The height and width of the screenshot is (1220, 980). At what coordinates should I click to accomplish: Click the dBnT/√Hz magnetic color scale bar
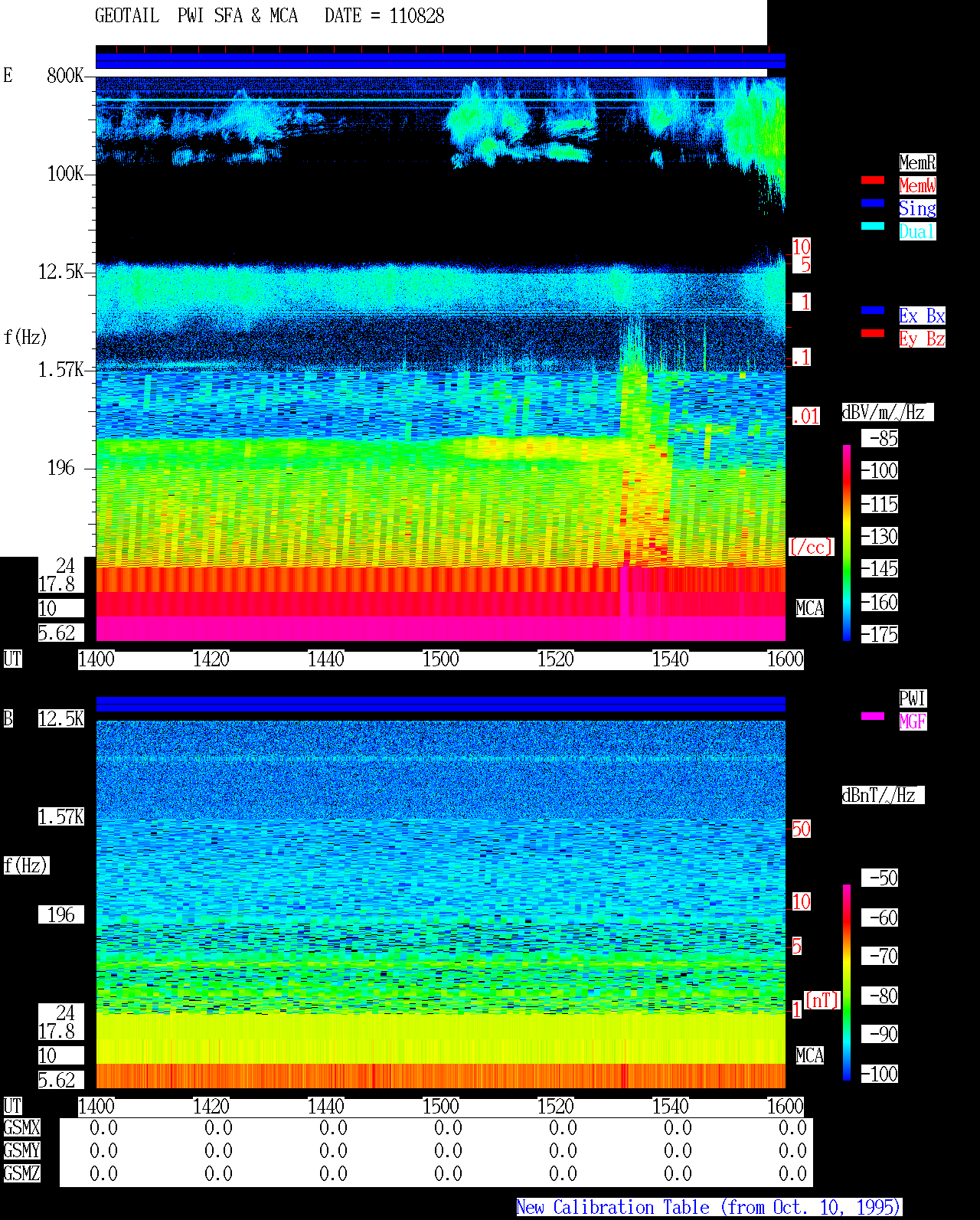(847, 983)
